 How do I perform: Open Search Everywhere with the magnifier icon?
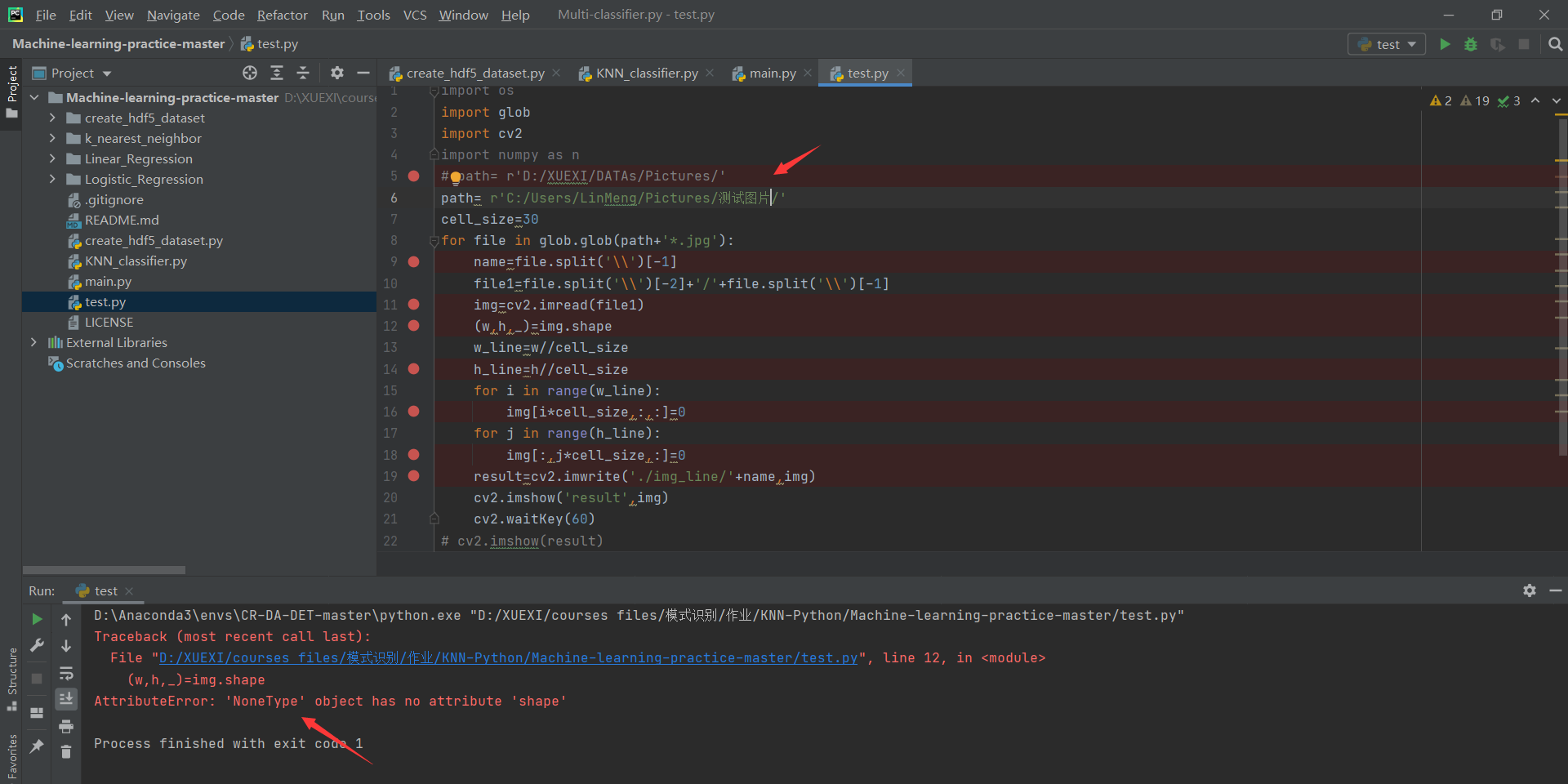click(x=1555, y=44)
